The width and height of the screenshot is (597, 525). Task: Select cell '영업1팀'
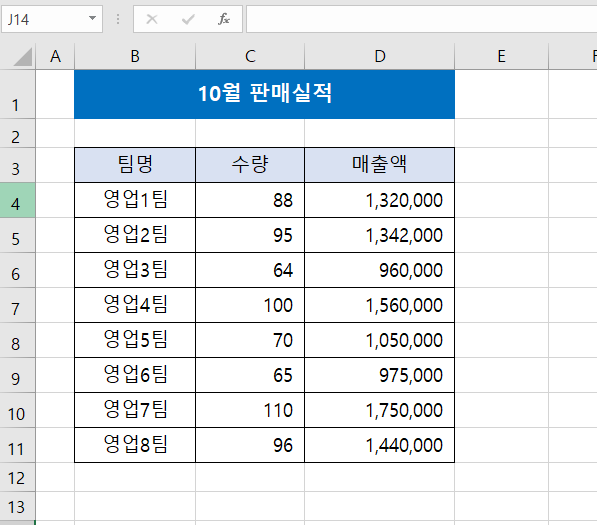coord(135,200)
